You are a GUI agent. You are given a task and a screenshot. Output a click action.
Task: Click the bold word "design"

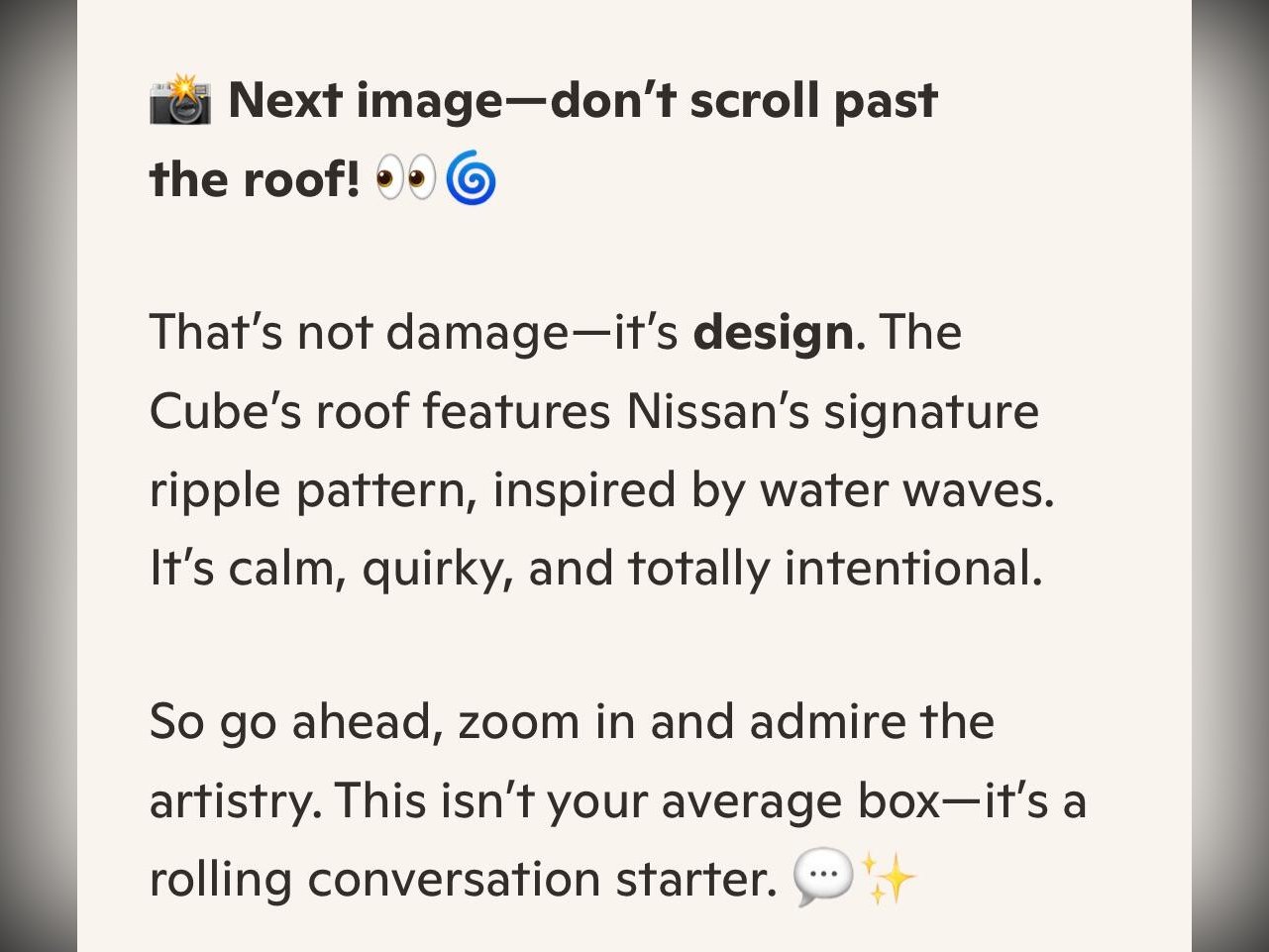pyautogui.click(x=773, y=332)
